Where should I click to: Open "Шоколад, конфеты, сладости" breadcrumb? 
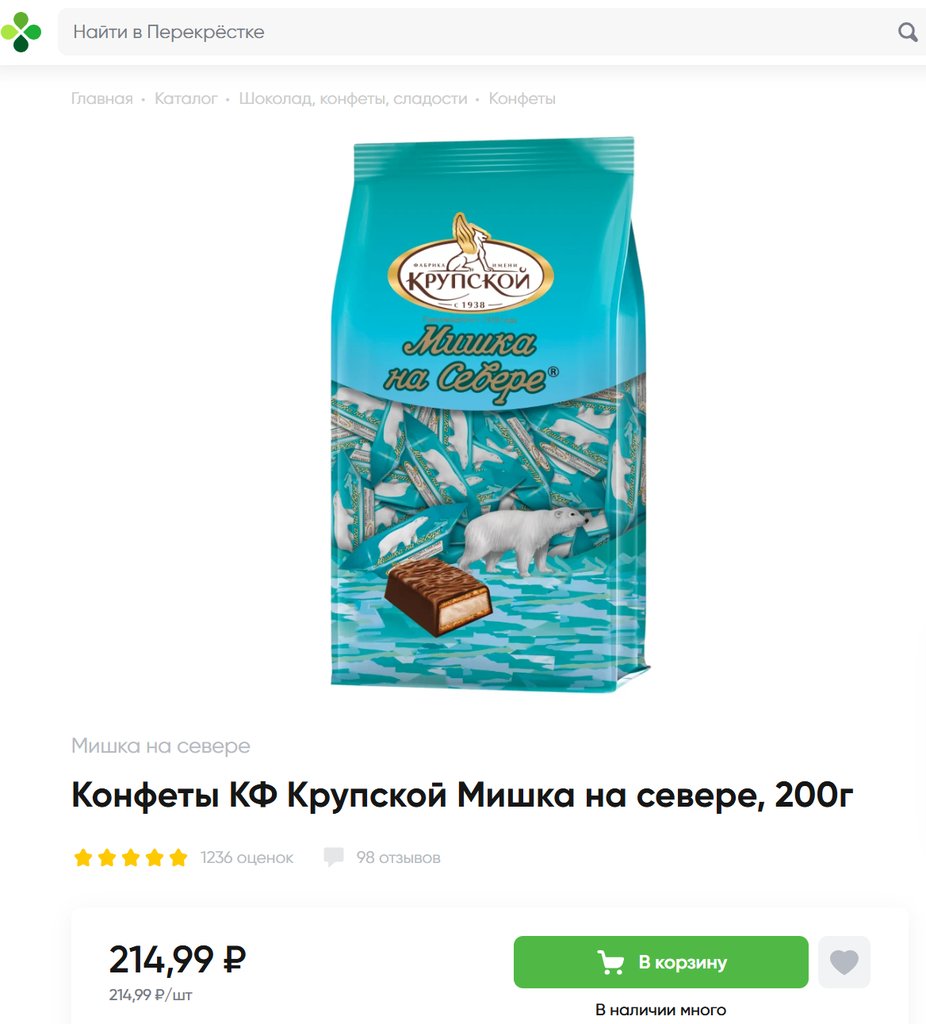point(353,99)
